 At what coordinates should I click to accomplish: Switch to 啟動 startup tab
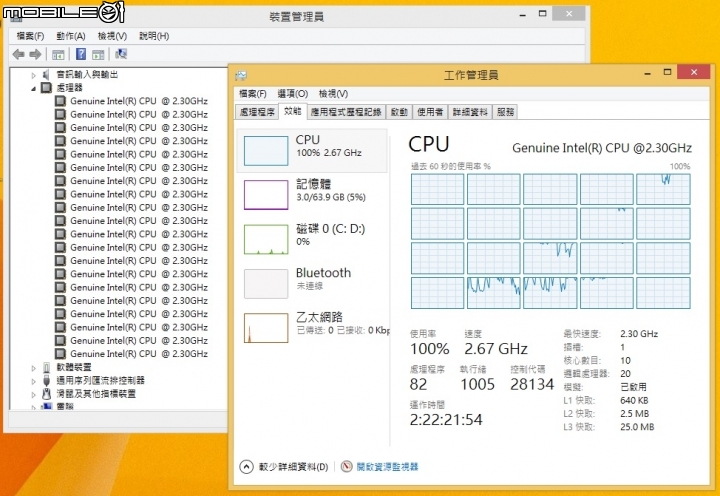(399, 112)
